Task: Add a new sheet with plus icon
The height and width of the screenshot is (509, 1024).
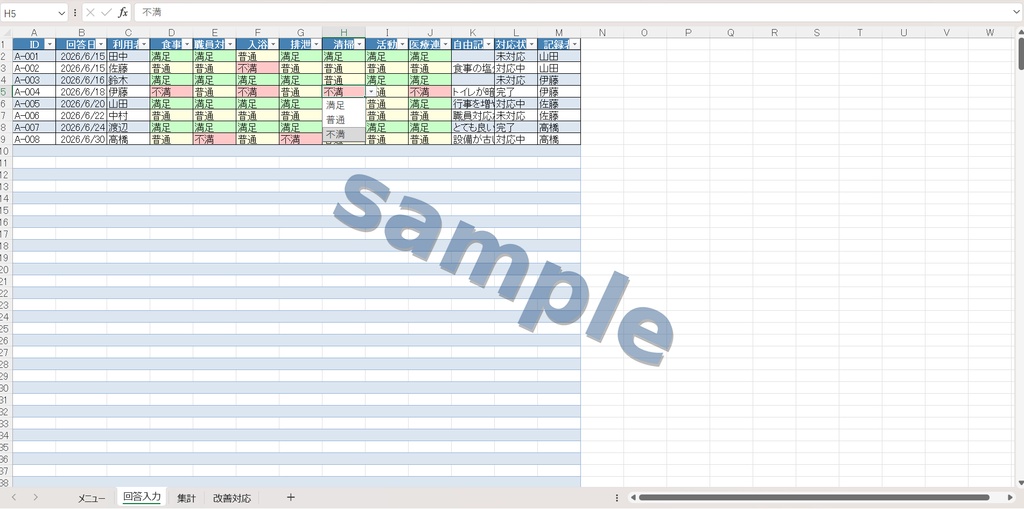Action: pyautogui.click(x=291, y=498)
